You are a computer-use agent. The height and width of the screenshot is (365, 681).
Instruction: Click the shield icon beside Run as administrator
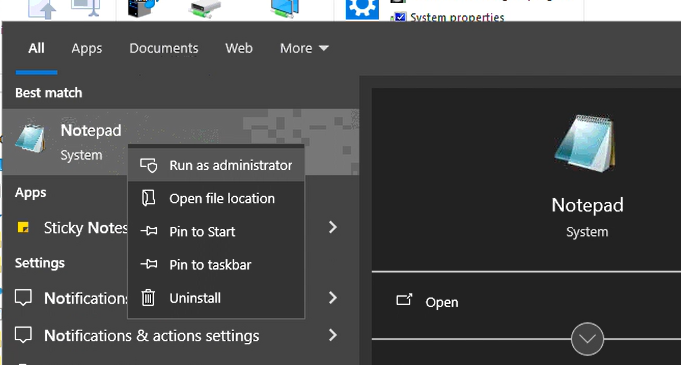coord(149,165)
